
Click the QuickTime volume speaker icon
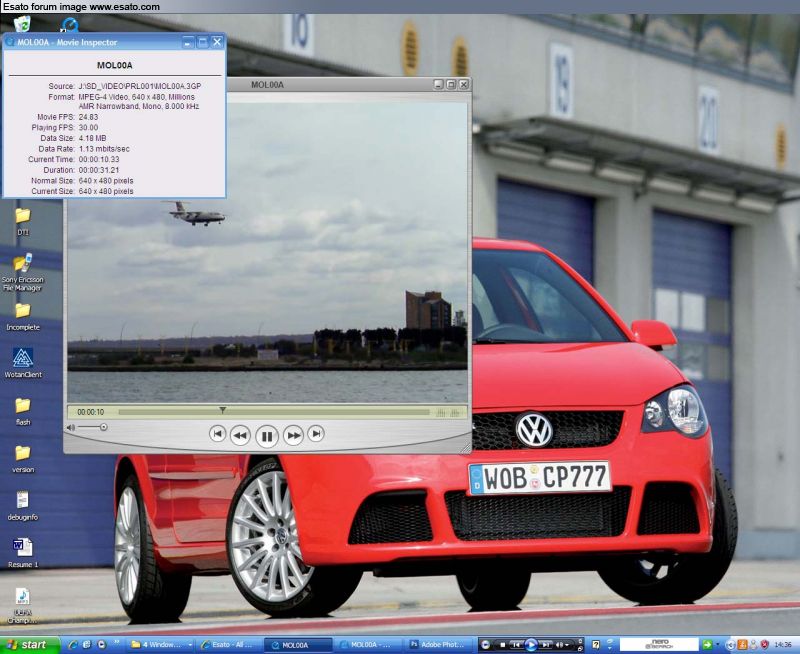pos(71,427)
